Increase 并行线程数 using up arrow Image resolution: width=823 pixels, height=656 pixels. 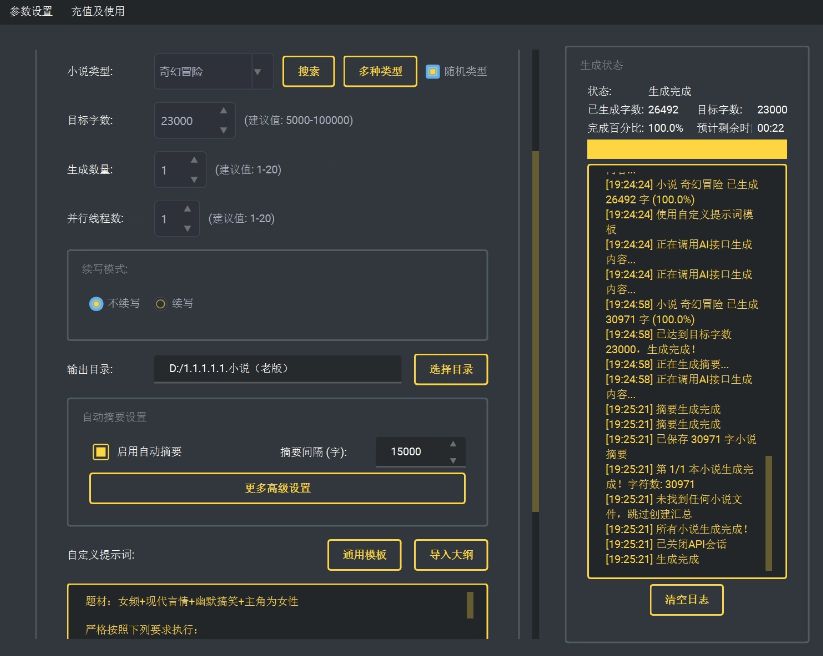186,209
